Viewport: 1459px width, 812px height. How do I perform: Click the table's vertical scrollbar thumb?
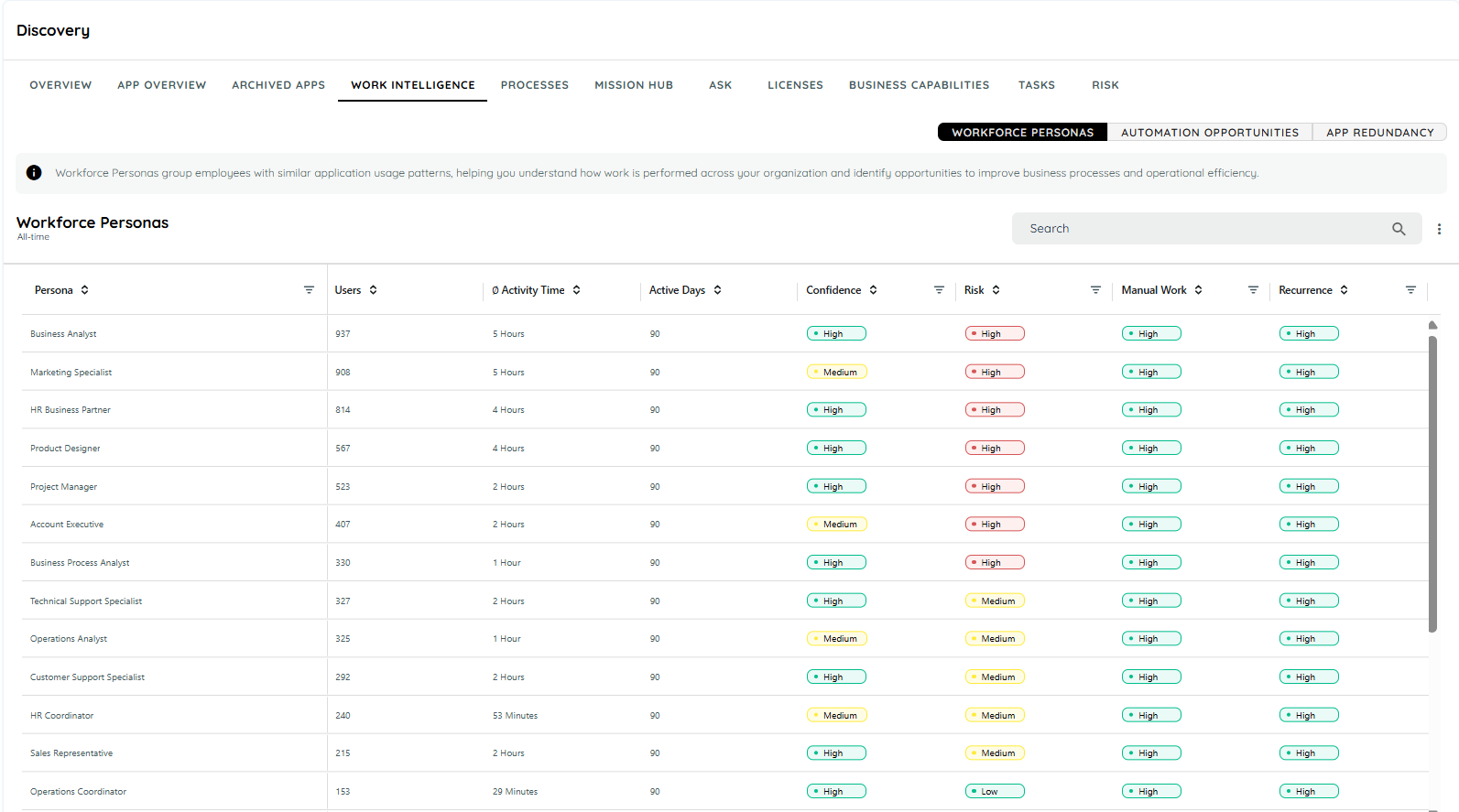coord(1432,483)
